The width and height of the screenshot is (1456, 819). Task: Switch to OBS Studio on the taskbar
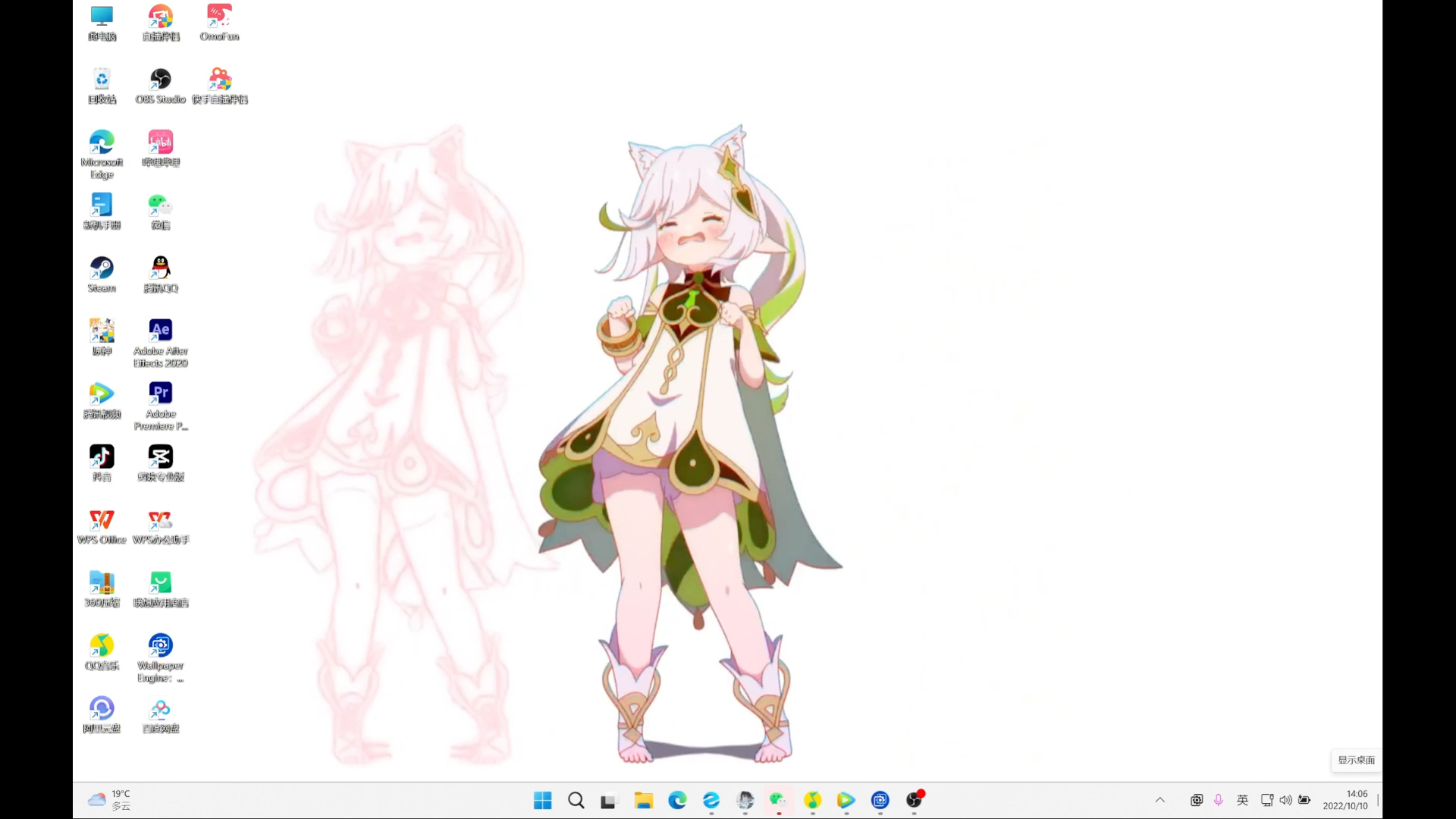pyautogui.click(x=915, y=800)
